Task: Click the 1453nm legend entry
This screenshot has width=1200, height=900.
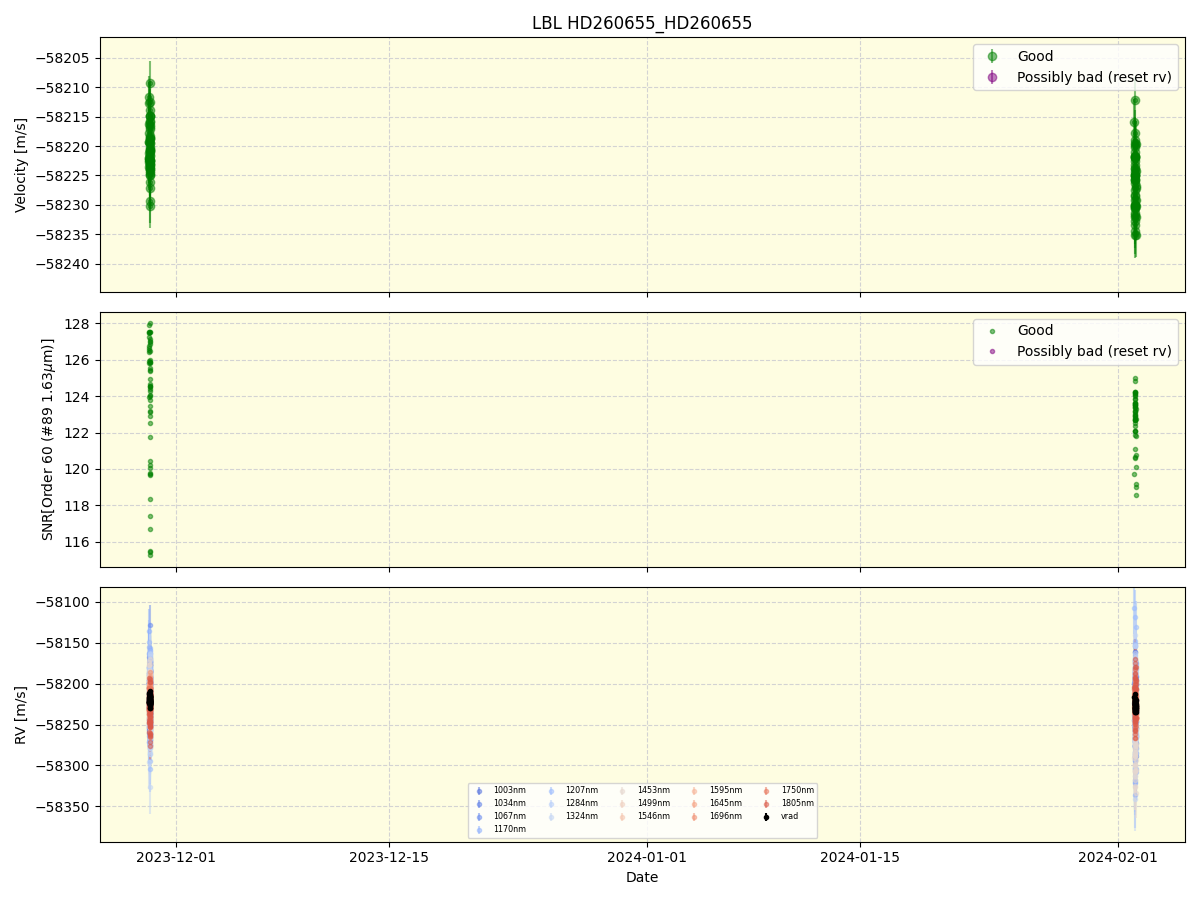Action: [x=653, y=790]
